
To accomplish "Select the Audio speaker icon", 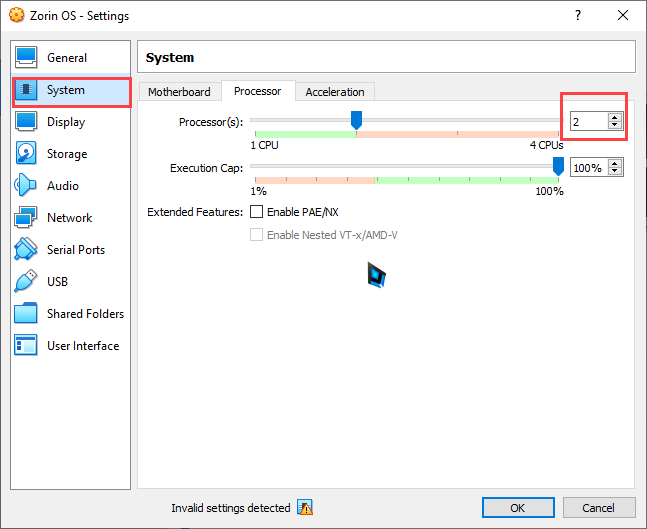I will pos(25,185).
